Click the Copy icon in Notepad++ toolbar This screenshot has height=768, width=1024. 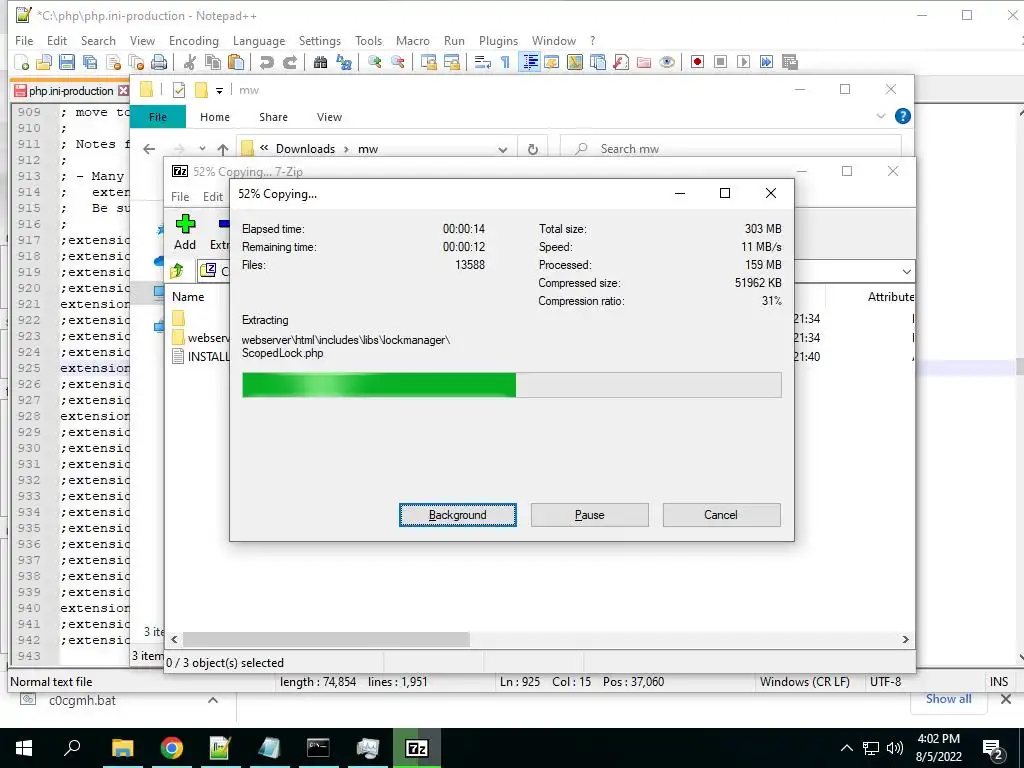click(213, 62)
